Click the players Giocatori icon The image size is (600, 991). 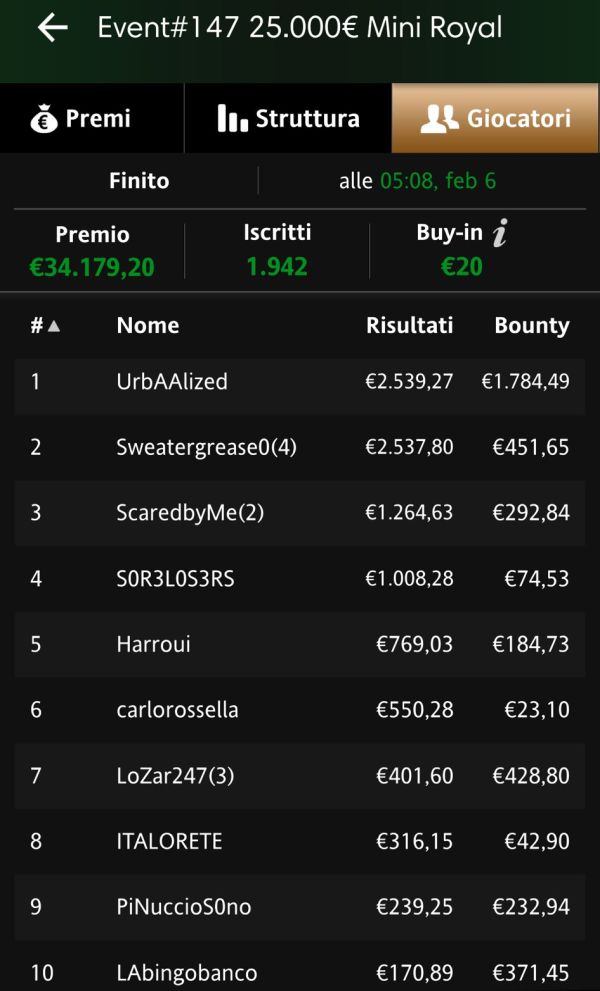click(439, 118)
